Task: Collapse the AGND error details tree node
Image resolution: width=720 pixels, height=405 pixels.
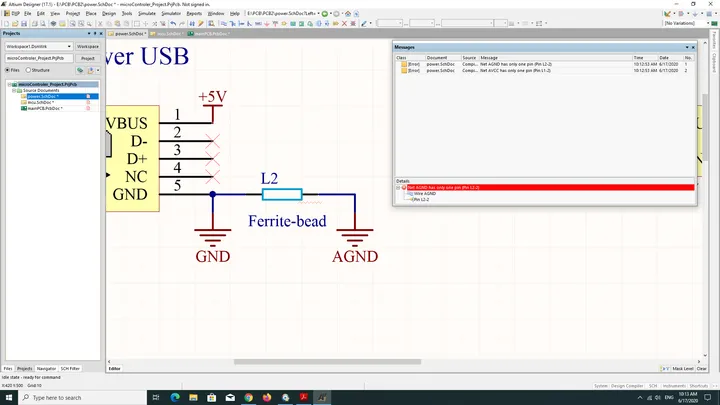Action: tap(398, 188)
